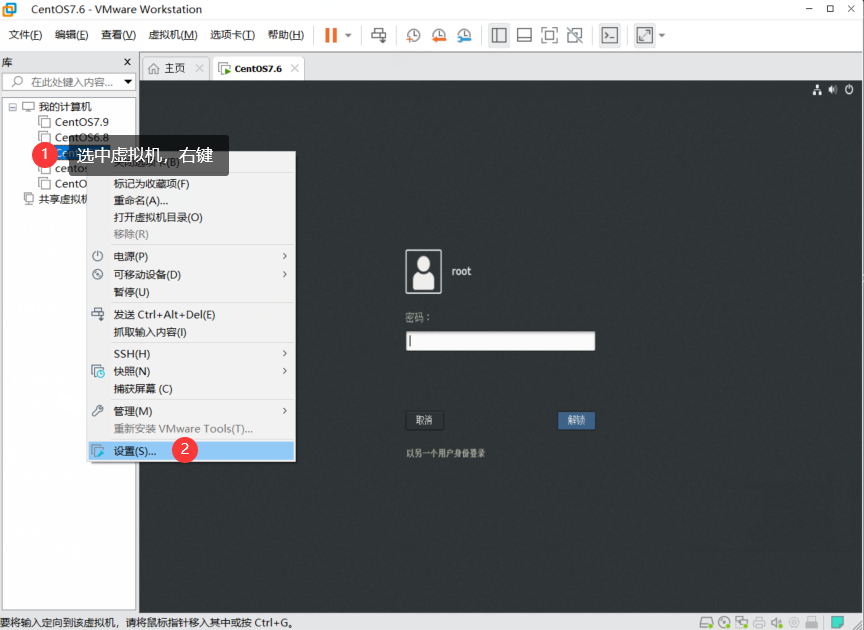Open stretch display options dropdown arrow

coord(662,35)
